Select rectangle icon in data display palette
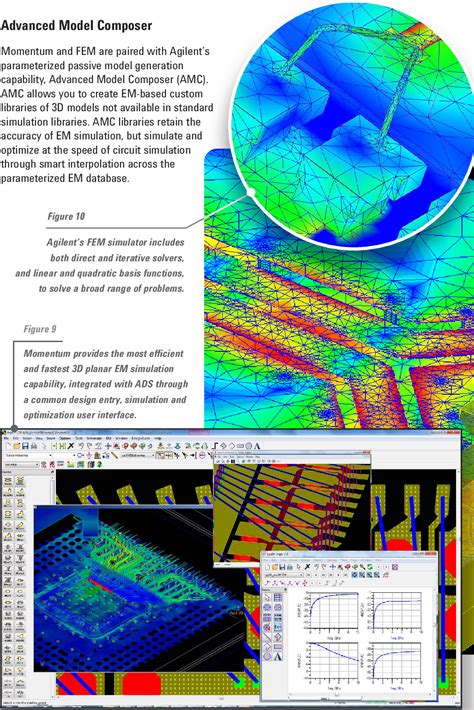The height and width of the screenshot is (710, 474). click(278, 647)
